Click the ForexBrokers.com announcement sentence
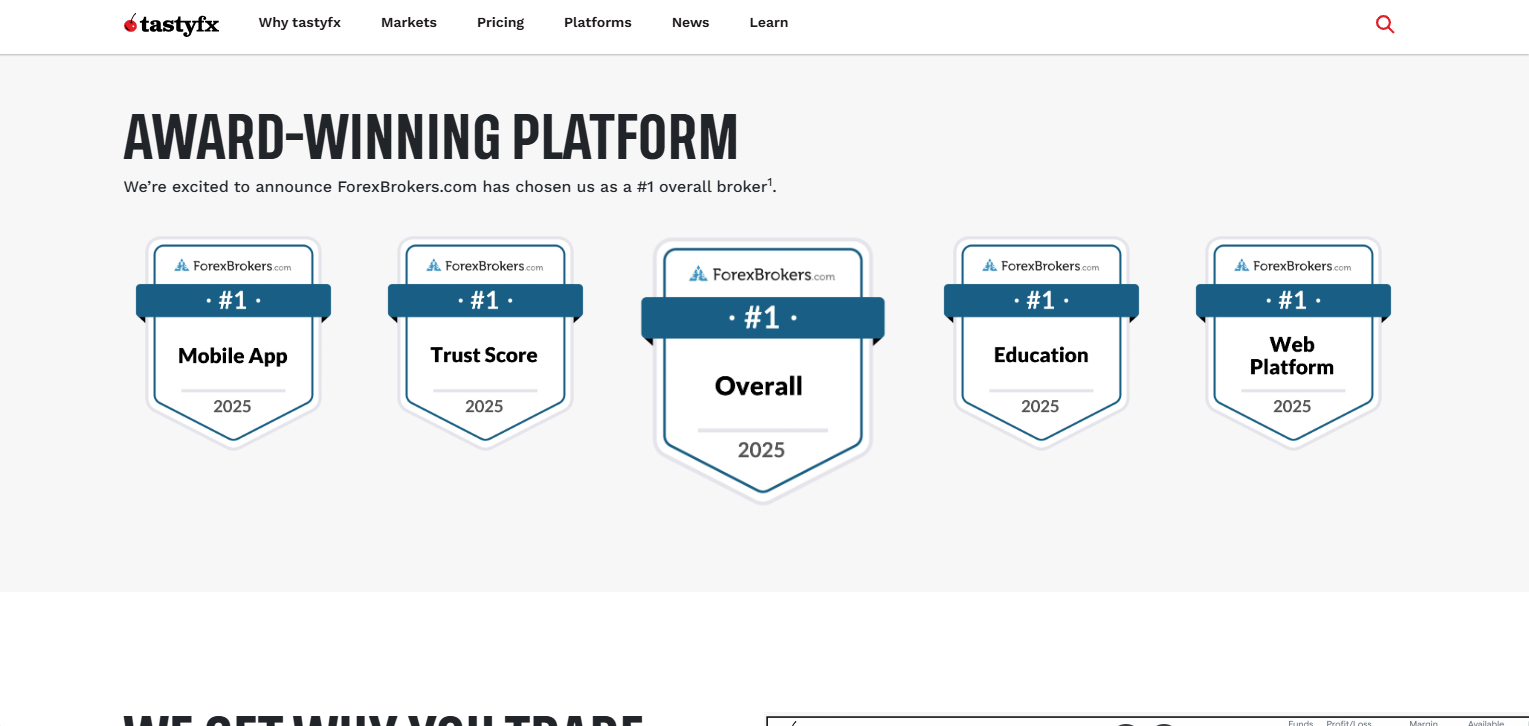Image resolution: width=1529 pixels, height=726 pixels. 450,186
